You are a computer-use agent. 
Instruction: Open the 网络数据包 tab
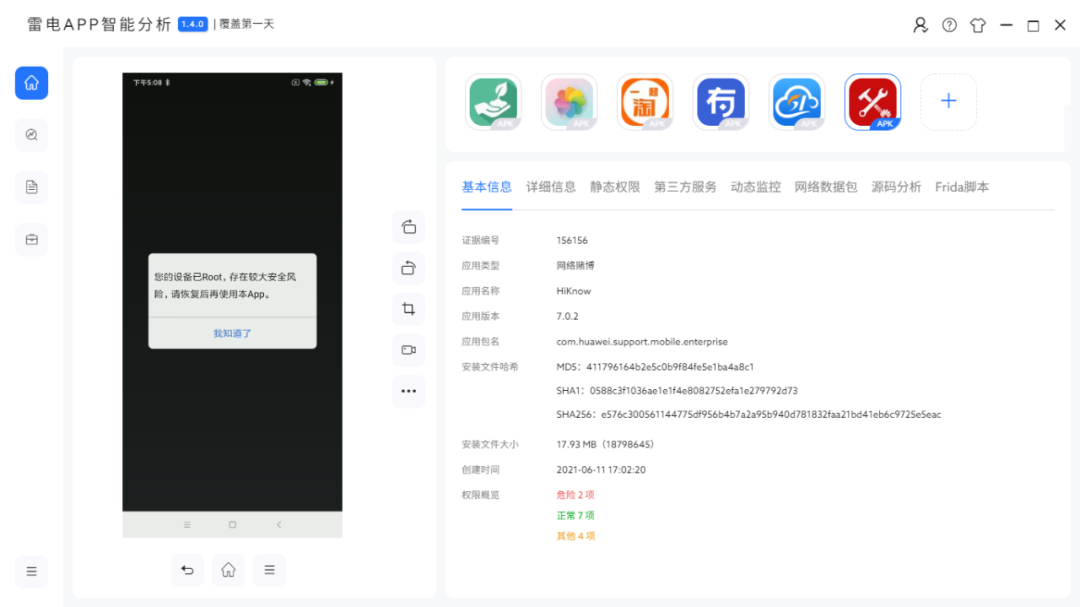pos(826,187)
